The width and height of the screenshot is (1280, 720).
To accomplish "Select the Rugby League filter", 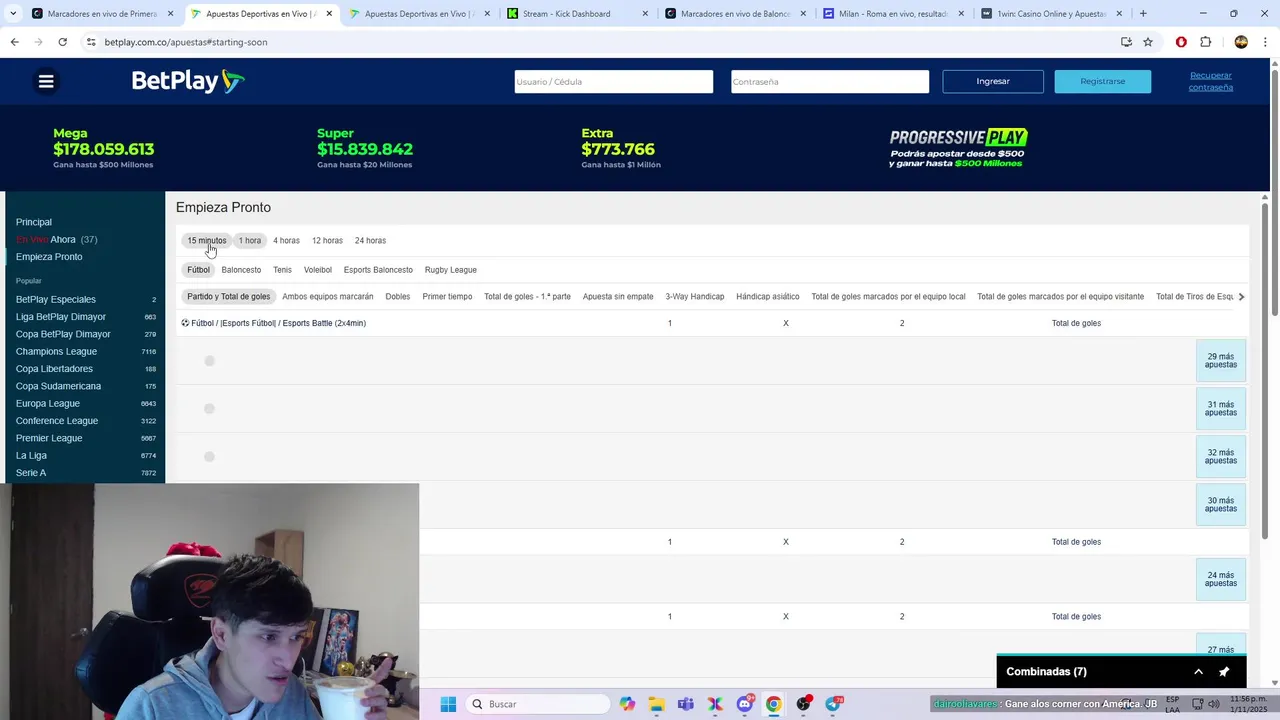I will point(451,270).
